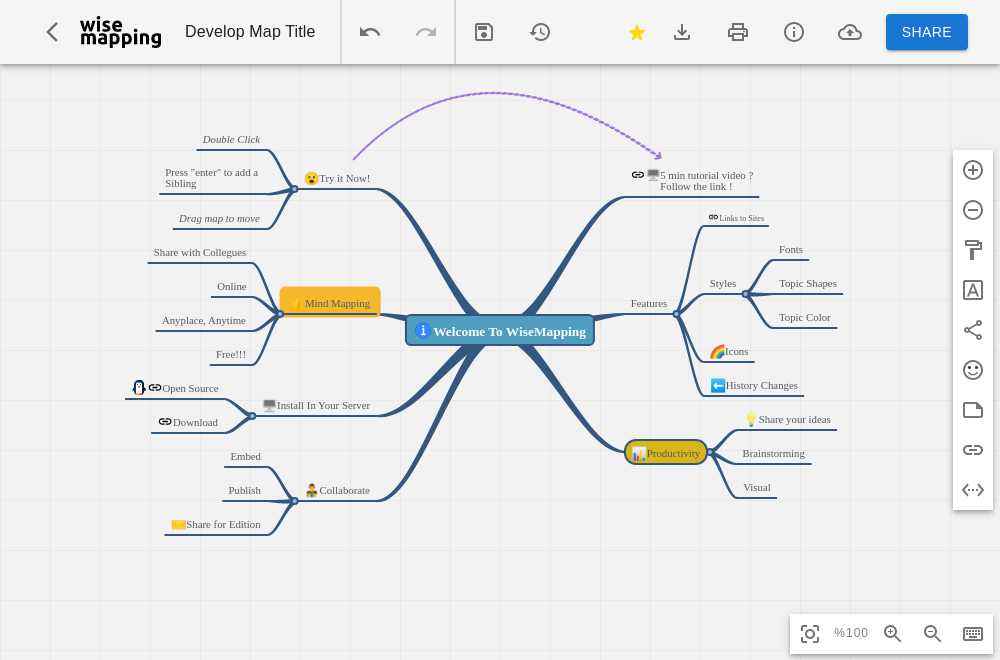This screenshot has height=660, width=1000.
Task: Select the Double Click topic
Action: pyautogui.click(x=232, y=140)
